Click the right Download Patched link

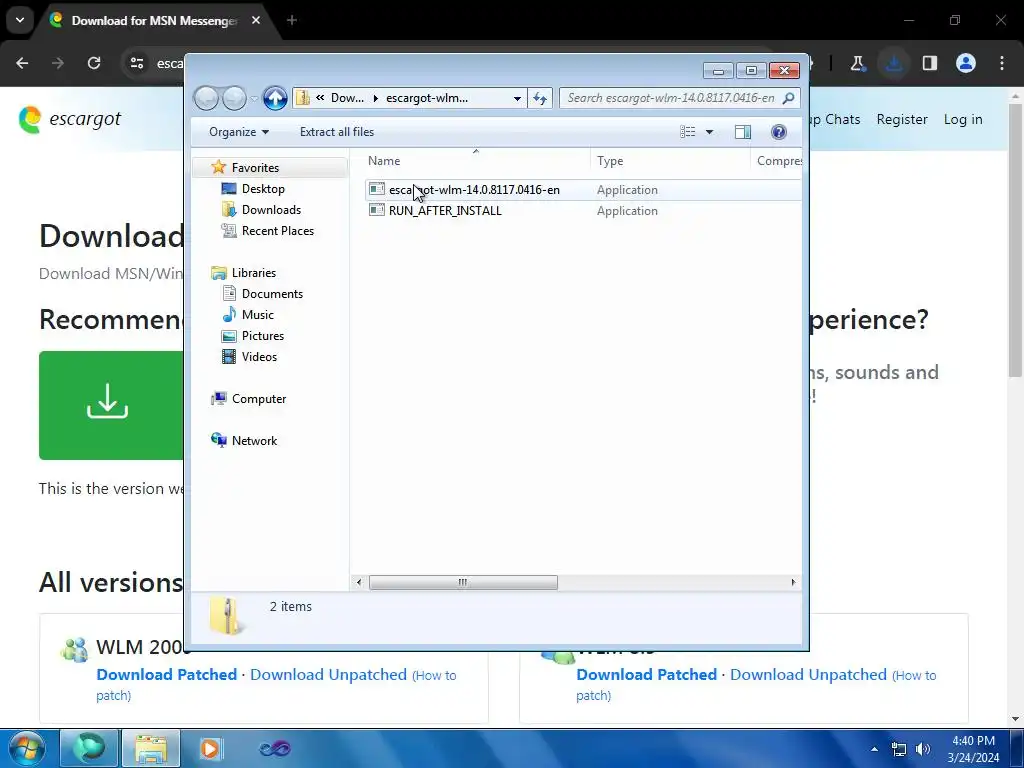pyautogui.click(x=647, y=675)
